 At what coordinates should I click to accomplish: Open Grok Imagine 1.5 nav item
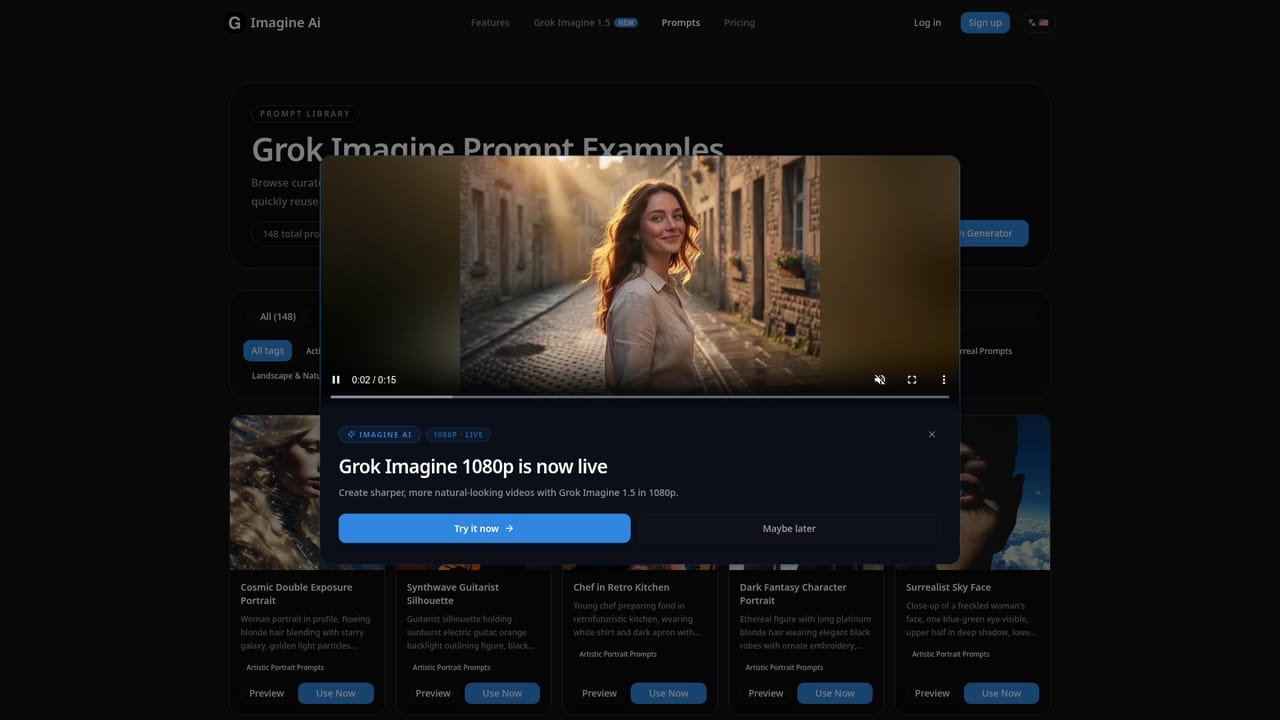point(585,22)
